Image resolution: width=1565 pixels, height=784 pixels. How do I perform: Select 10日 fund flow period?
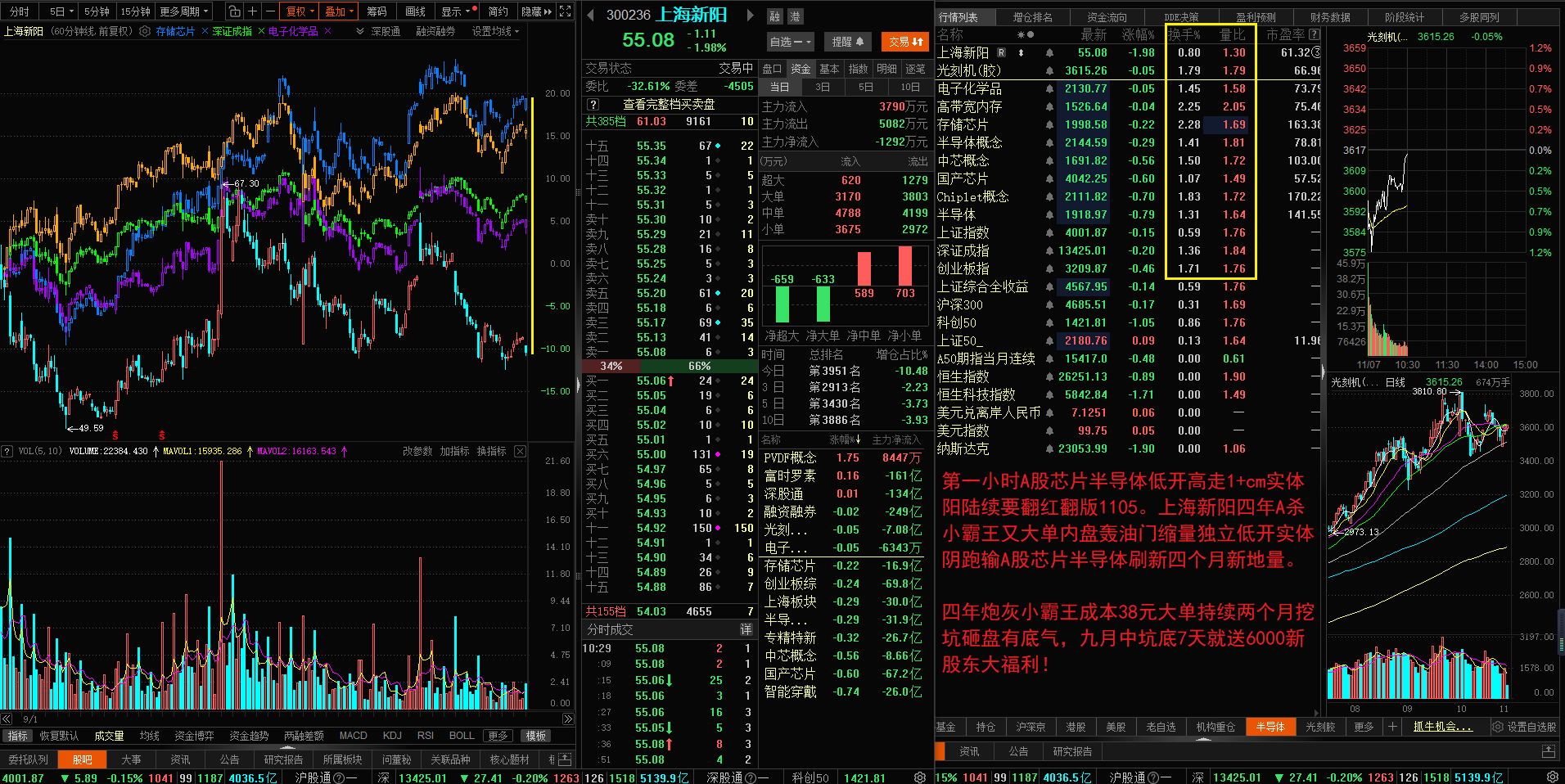coord(909,87)
